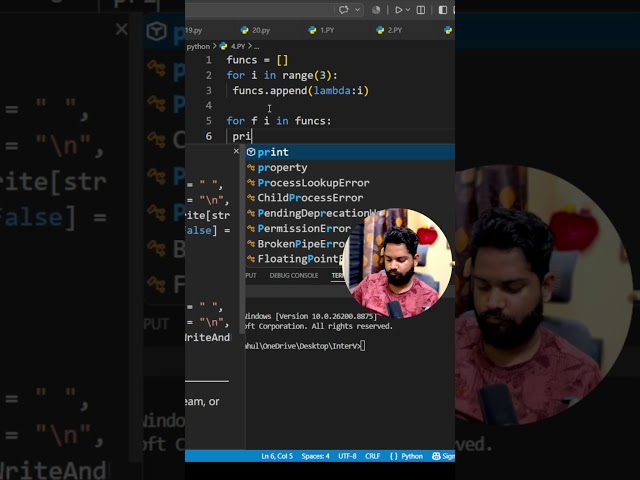
Task: Click the class icon beside 'ChildProcessError'
Action: [251, 198]
